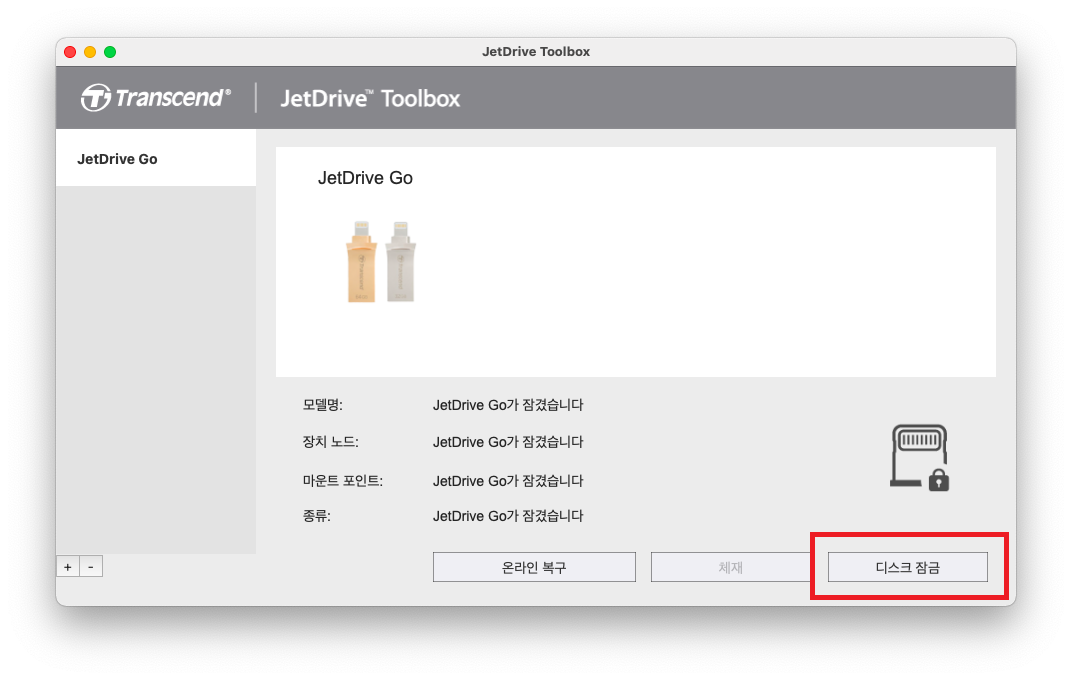The height and width of the screenshot is (680, 1072).
Task: Click the locked drive status icon
Action: coord(920,457)
